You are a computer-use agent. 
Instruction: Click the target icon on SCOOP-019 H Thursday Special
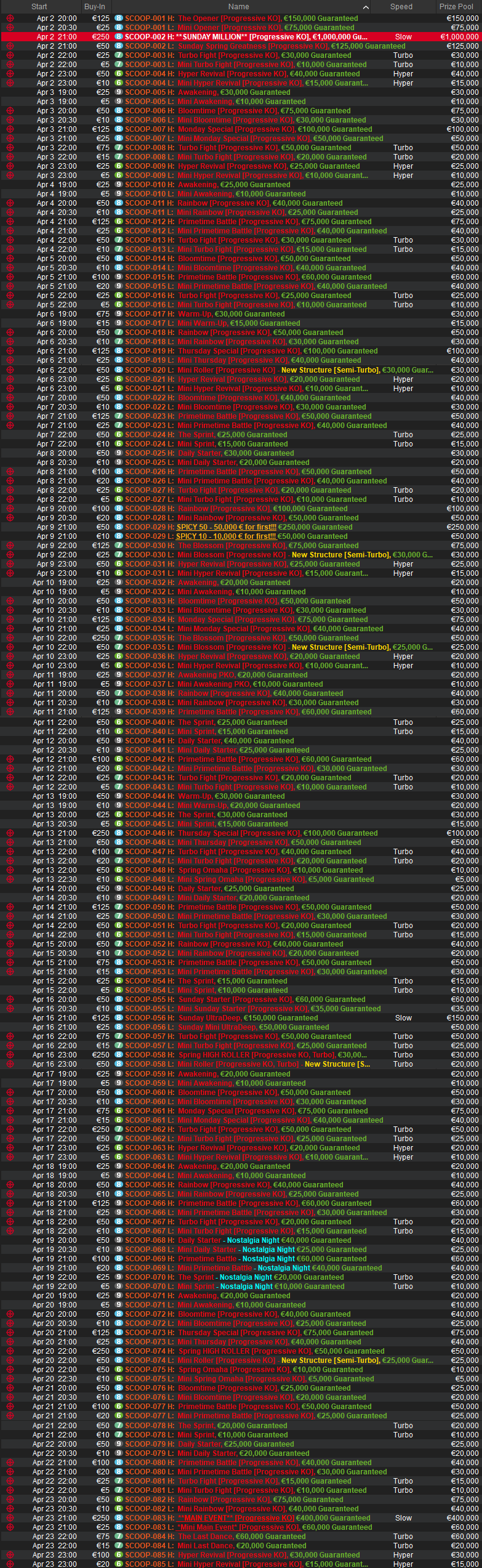[x=10, y=351]
